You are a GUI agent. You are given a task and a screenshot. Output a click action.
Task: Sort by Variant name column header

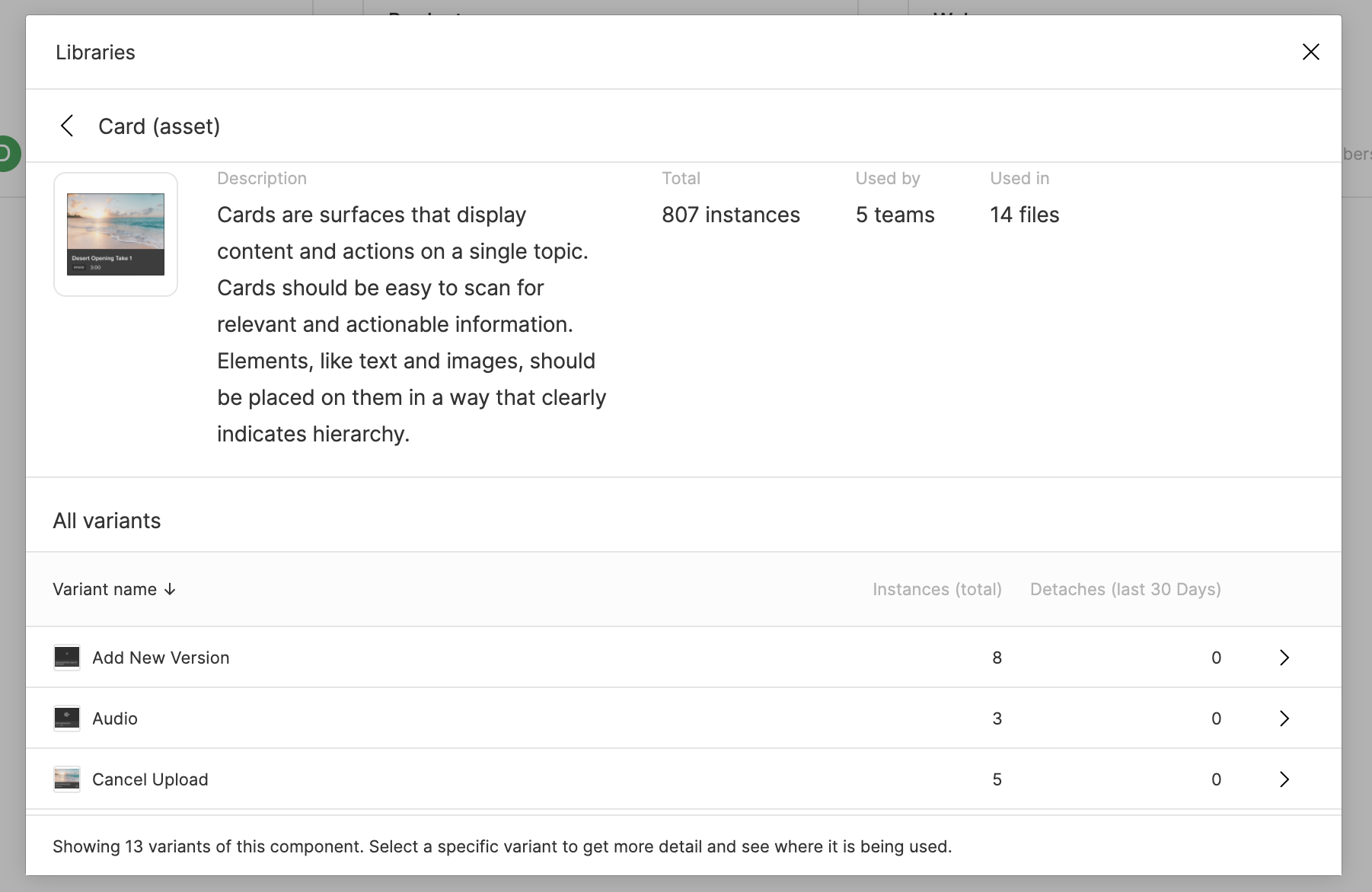pyautogui.click(x=104, y=589)
